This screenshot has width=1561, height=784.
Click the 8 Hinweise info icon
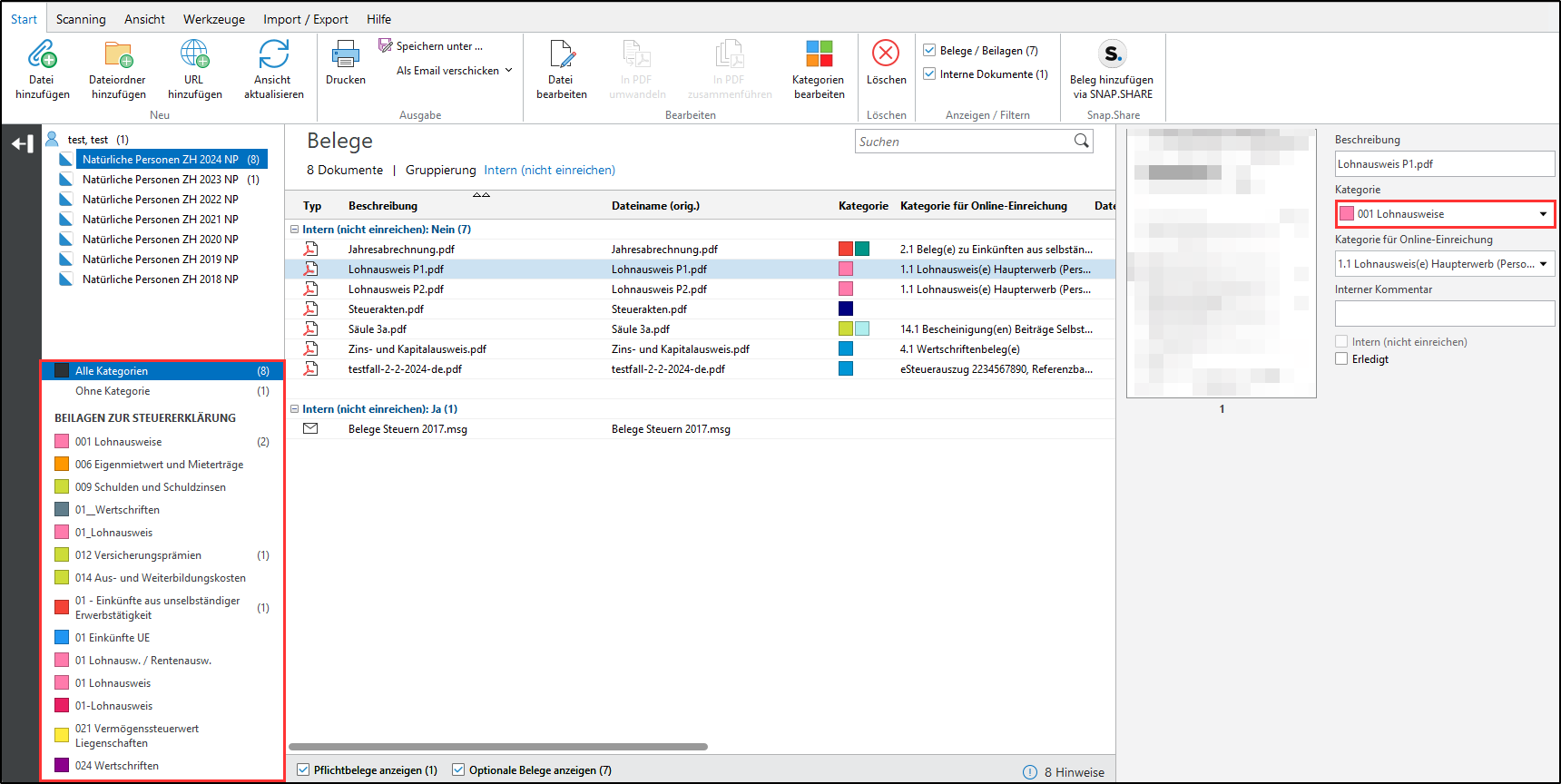pos(1030,772)
